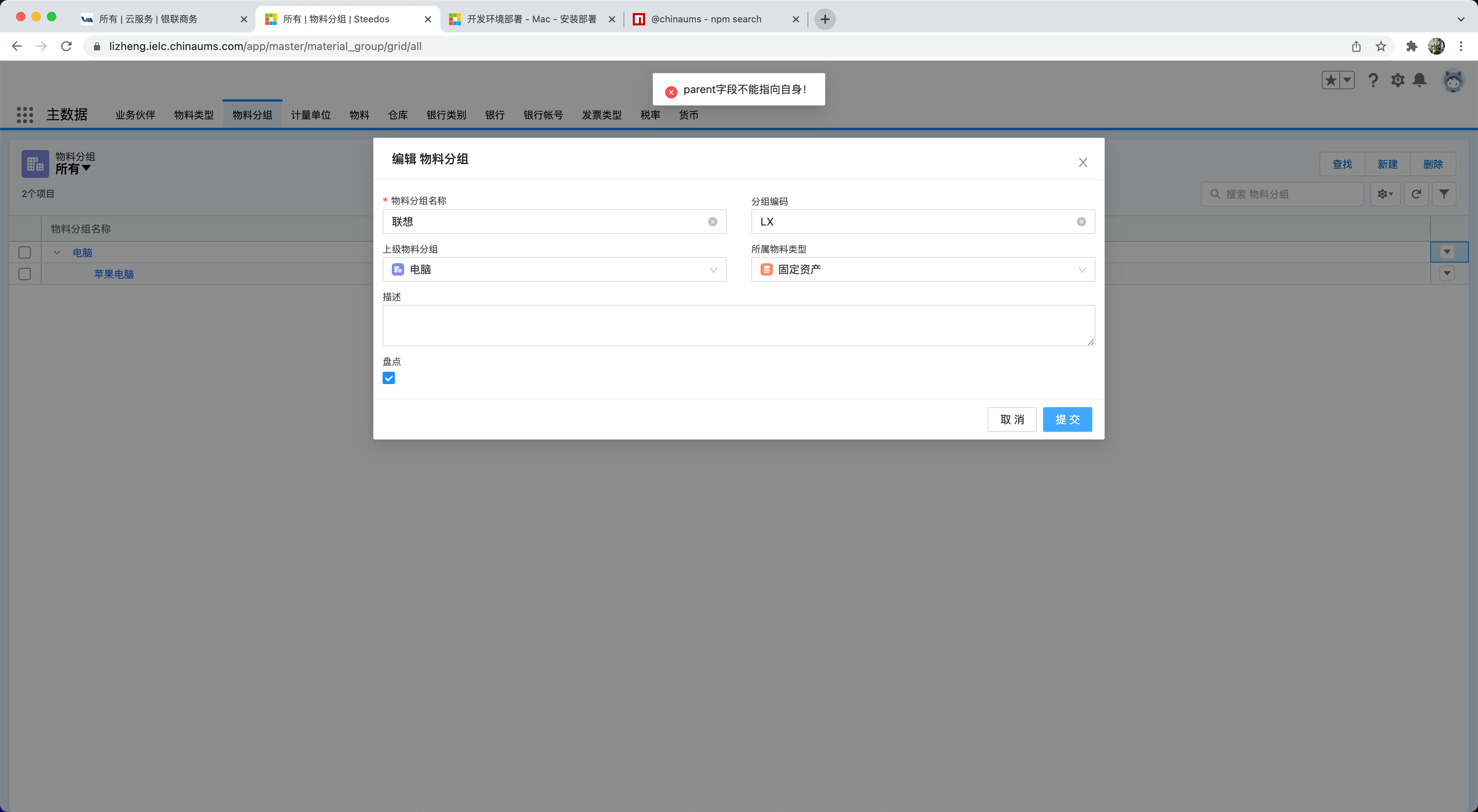
Task: Open the Chrome profile avatar
Action: point(1436,47)
